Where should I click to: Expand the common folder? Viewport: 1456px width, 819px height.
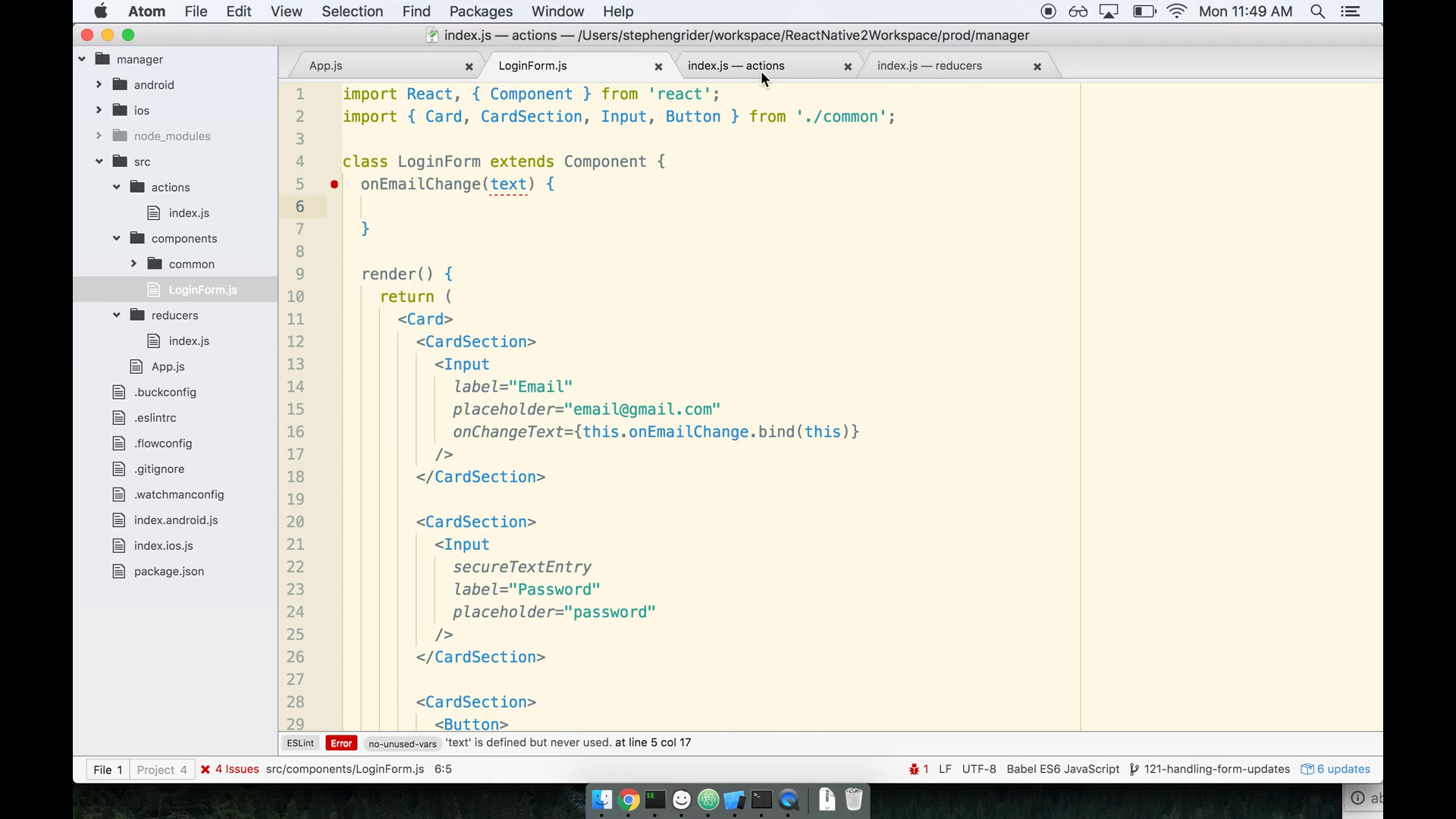coord(133,264)
